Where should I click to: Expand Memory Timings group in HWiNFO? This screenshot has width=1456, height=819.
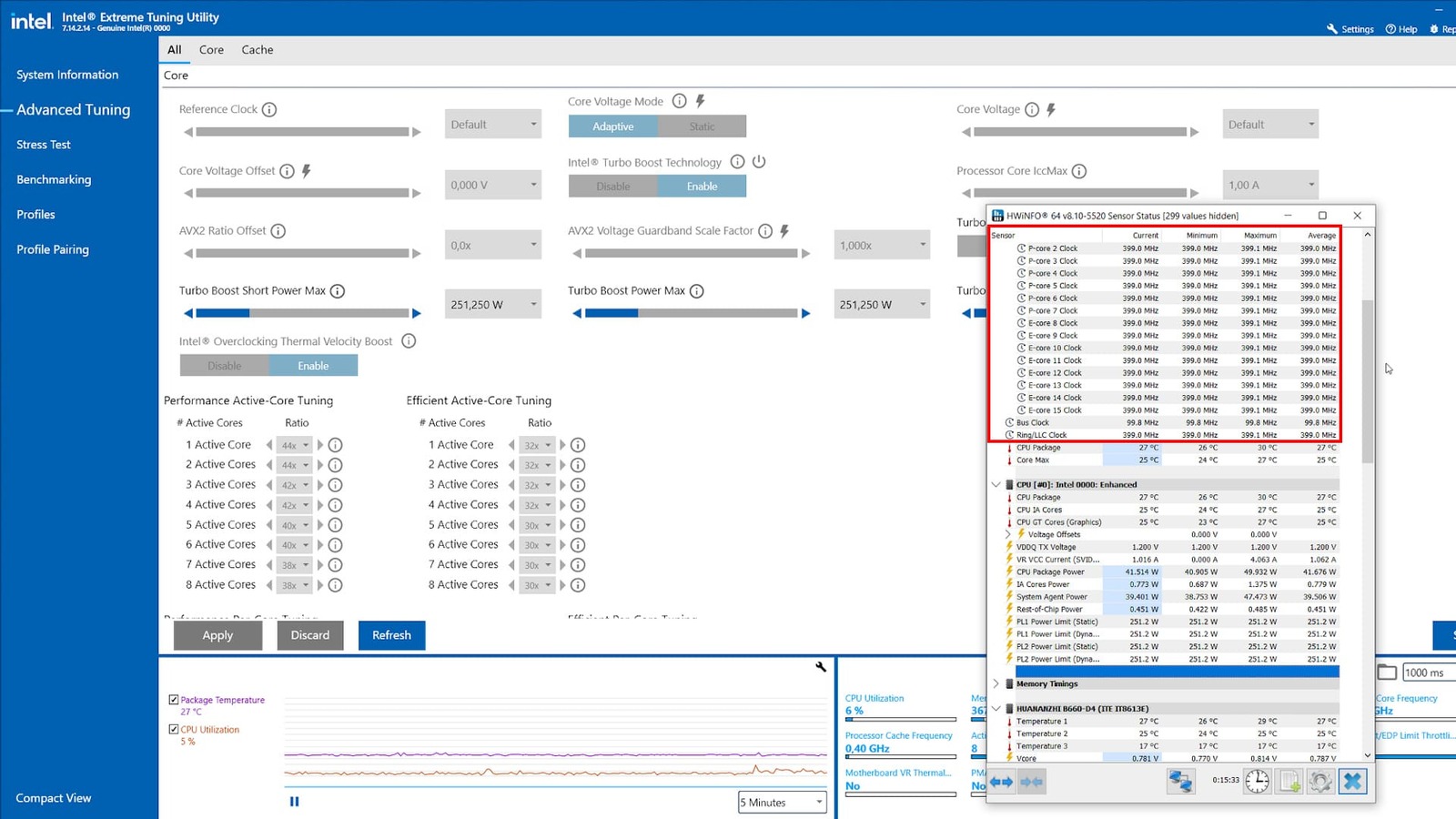(996, 684)
